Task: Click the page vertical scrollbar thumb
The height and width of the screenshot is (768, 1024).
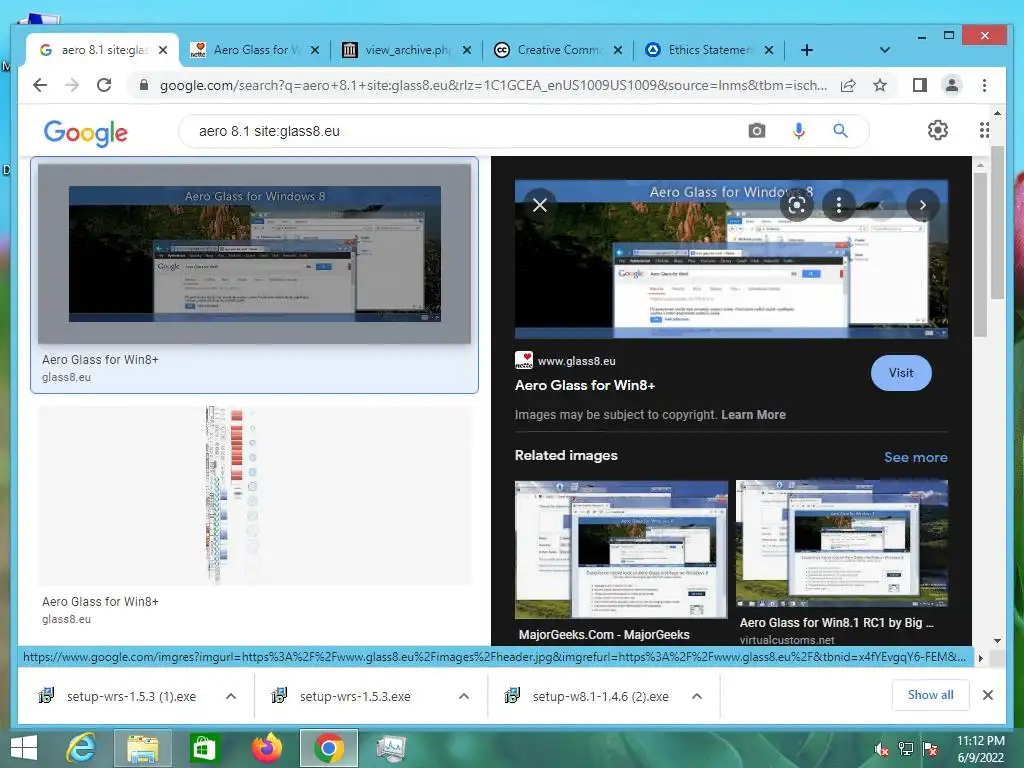Action: point(997,222)
